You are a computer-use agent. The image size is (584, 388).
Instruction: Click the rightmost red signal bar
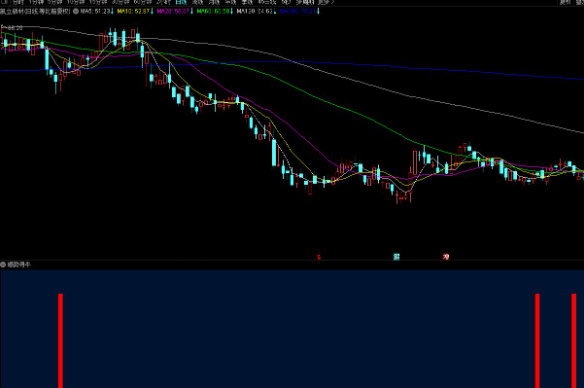tap(574, 341)
